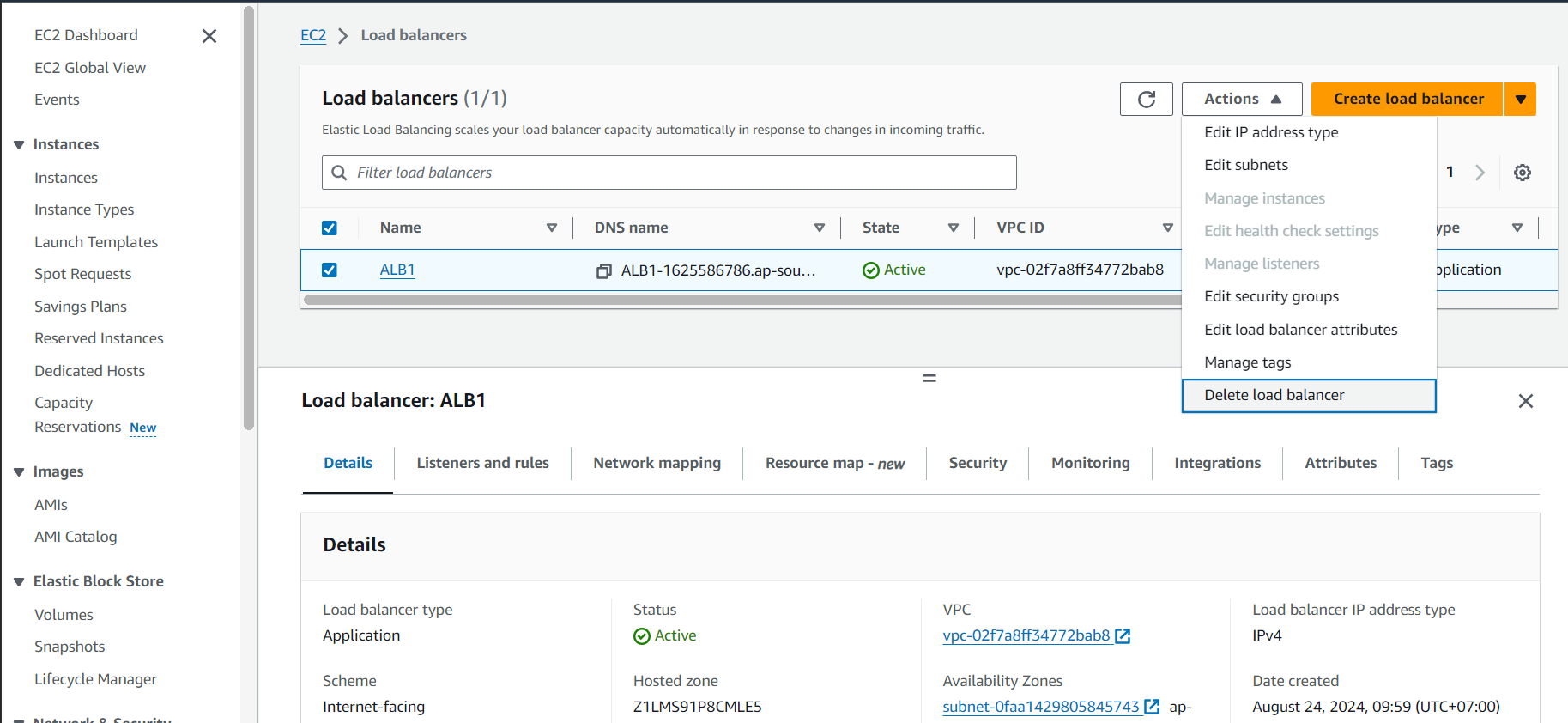Toggle select-all load balancers checkbox
Image resolution: width=1568 pixels, height=723 pixels.
tap(330, 228)
